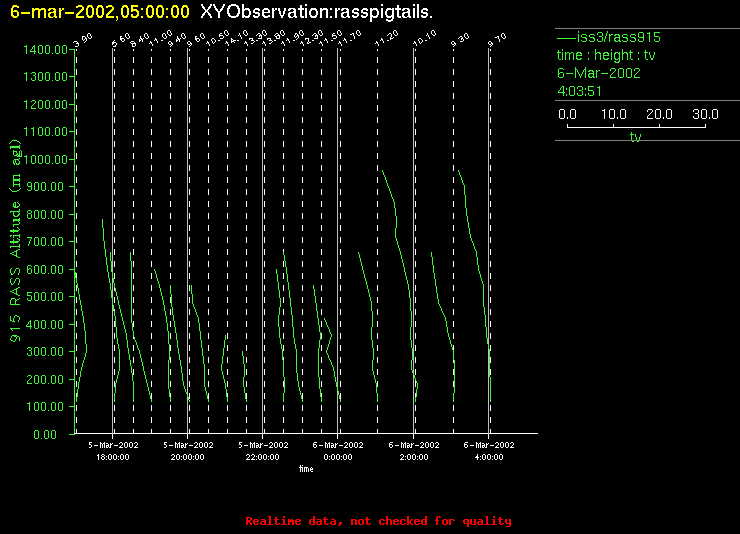This screenshot has height=534, width=740.
Task: Click the '9.30' profile label at top
Action: coord(460,40)
